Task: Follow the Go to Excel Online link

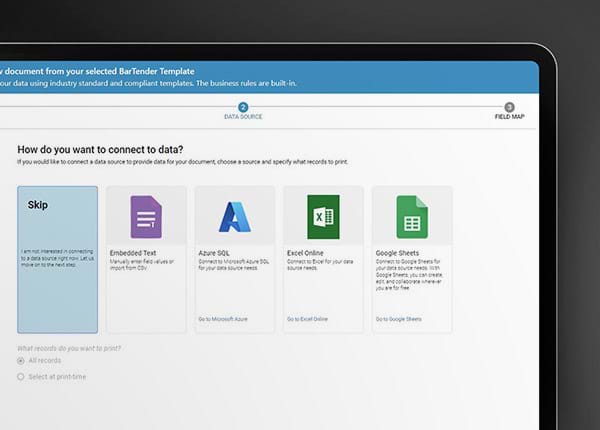Action: tap(307, 319)
